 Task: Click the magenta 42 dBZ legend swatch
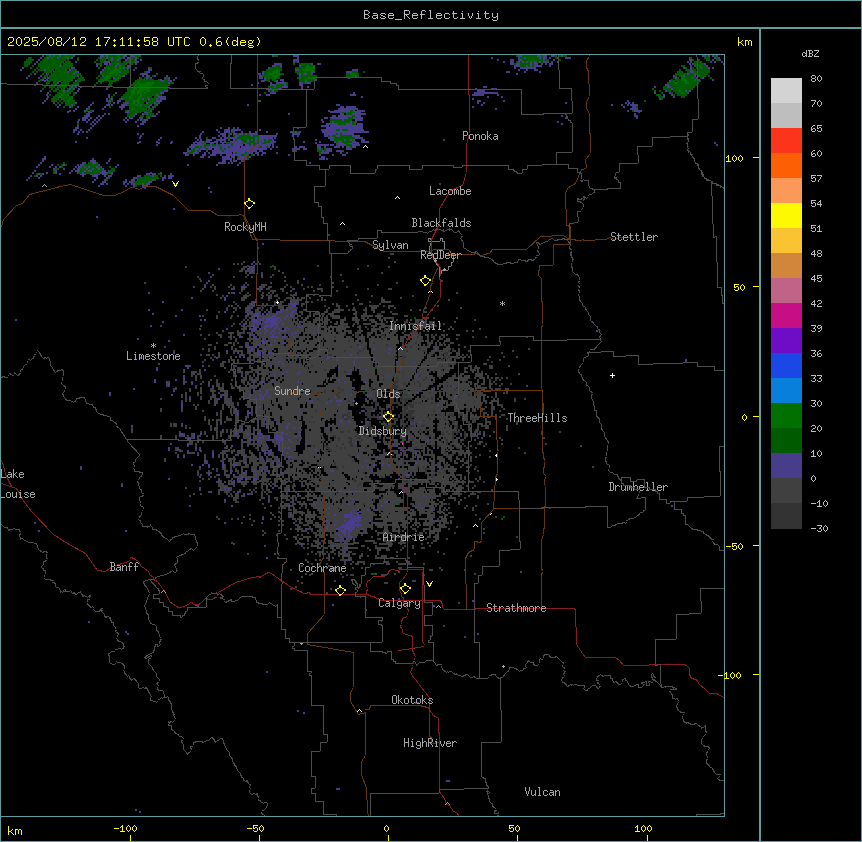(786, 315)
